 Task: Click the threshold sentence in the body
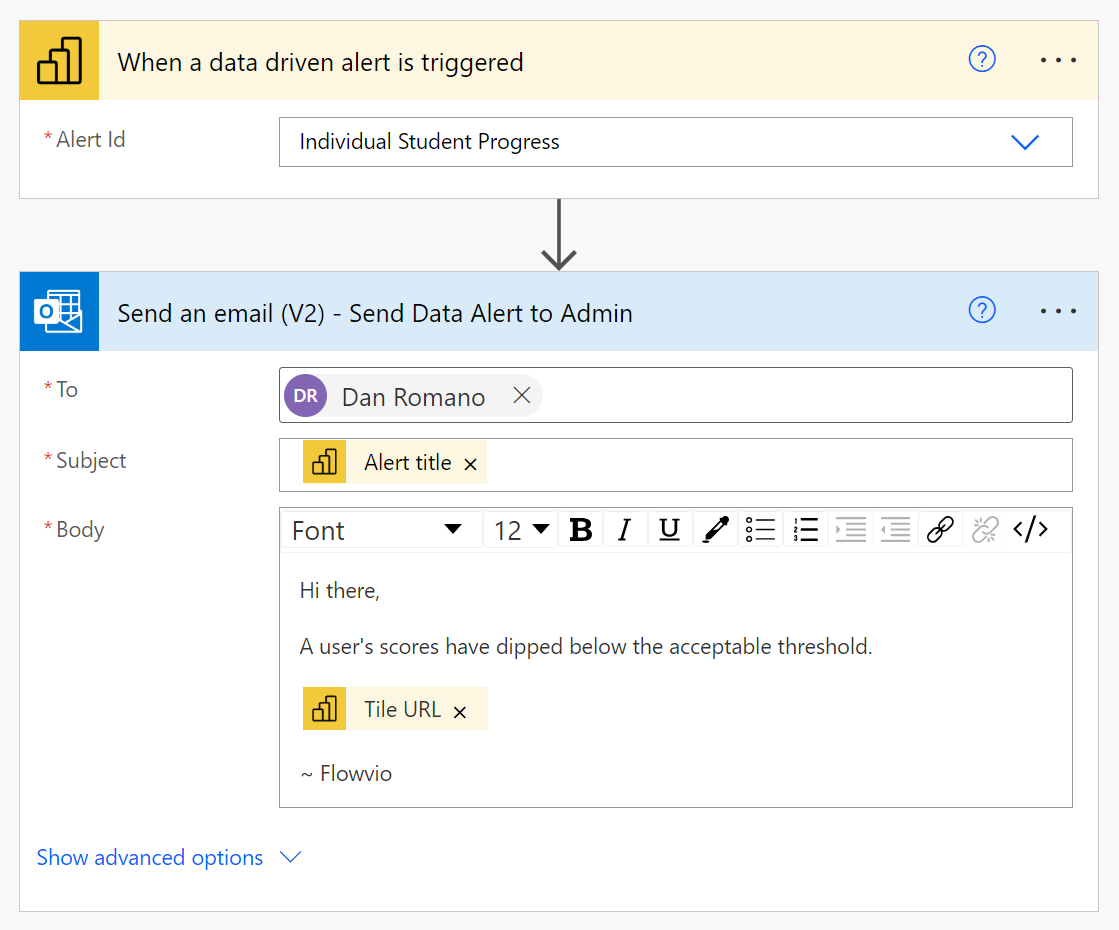pos(586,647)
